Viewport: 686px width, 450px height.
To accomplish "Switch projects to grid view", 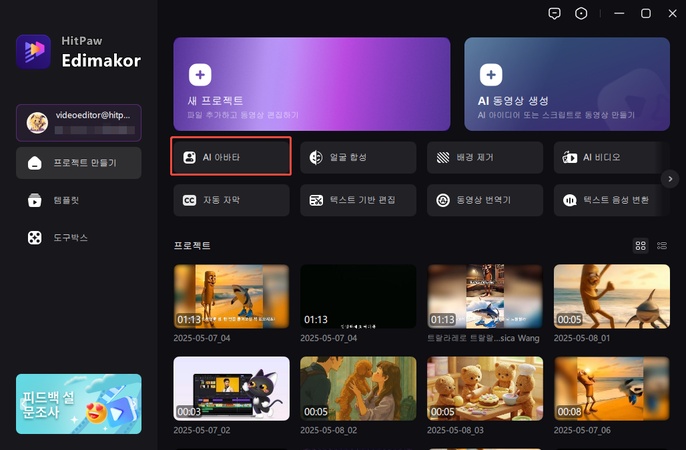I will pos(640,245).
